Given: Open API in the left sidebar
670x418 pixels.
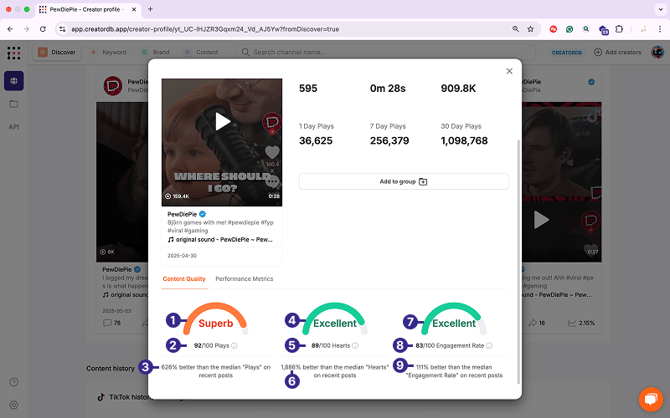Looking at the screenshot, I should [14, 127].
